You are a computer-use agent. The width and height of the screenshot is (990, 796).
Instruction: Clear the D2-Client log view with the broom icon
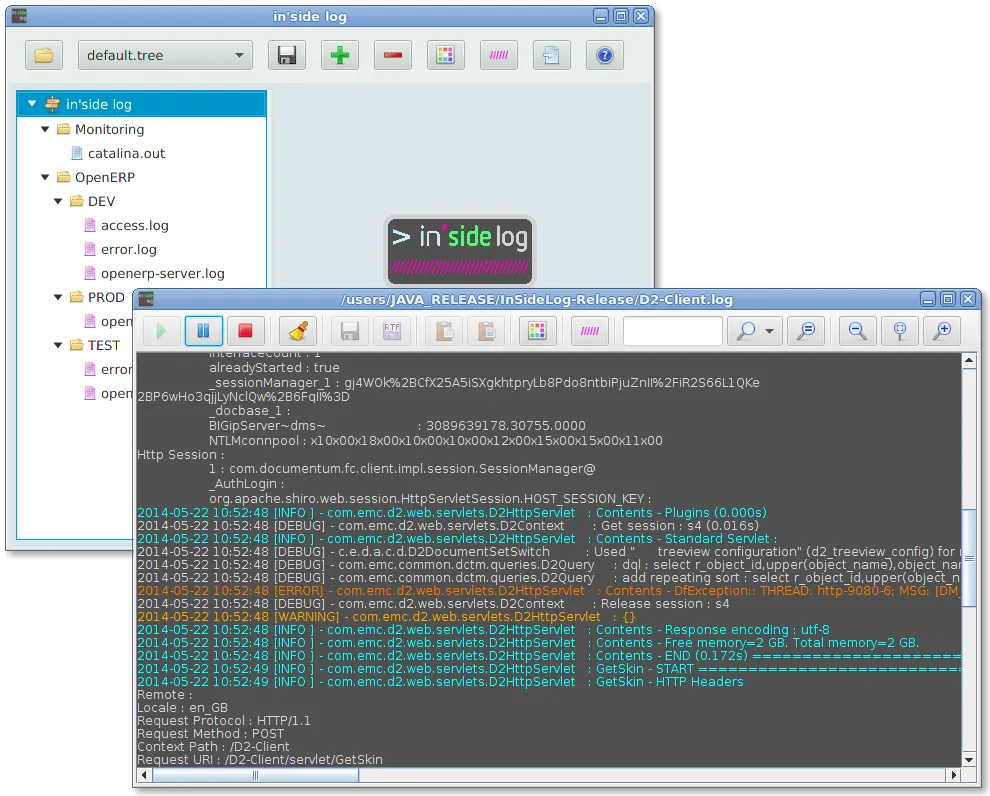coord(296,330)
